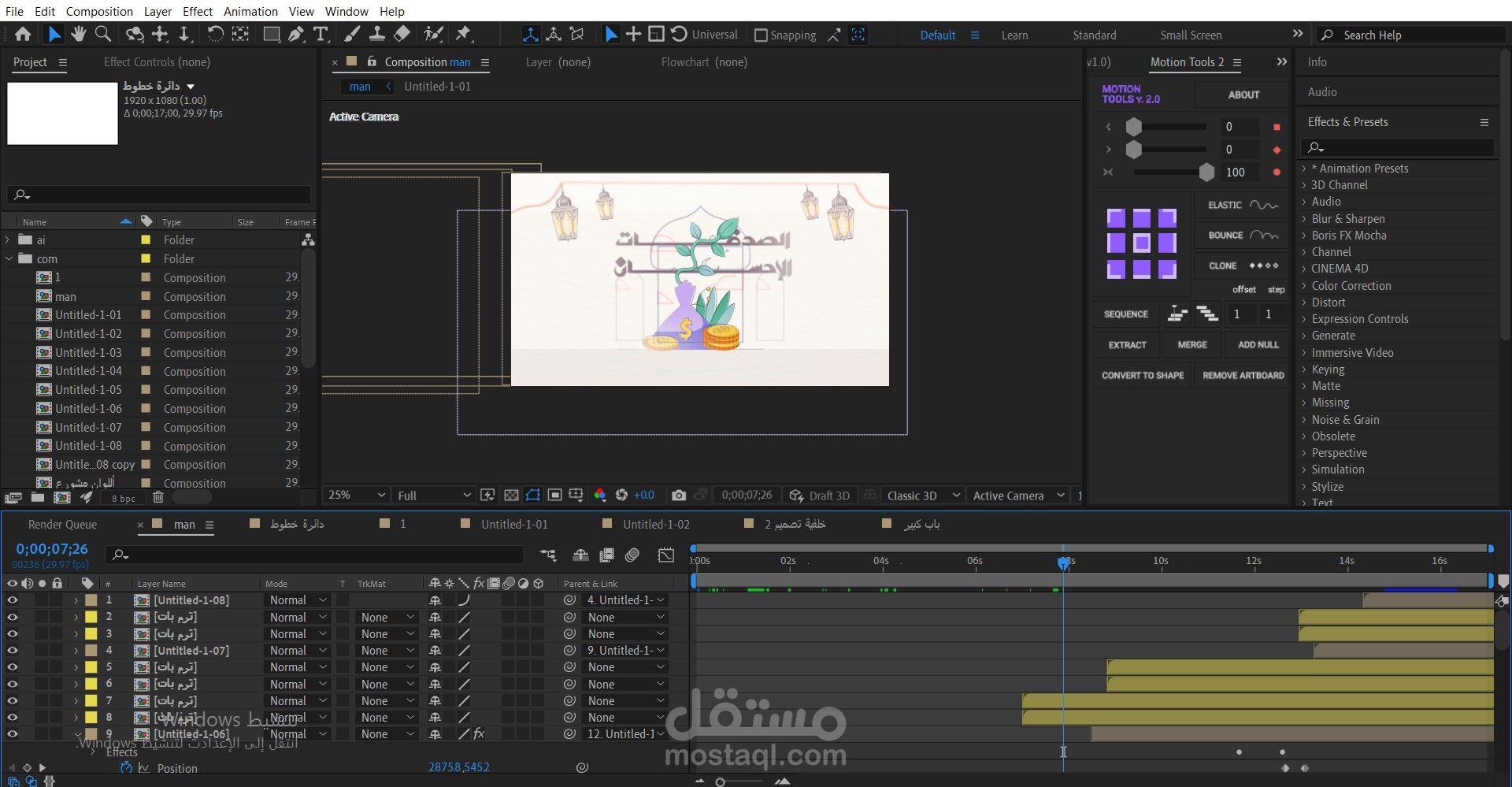This screenshot has width=1512, height=787.
Task: Select the Clone Stamp tool
Action: click(377, 34)
